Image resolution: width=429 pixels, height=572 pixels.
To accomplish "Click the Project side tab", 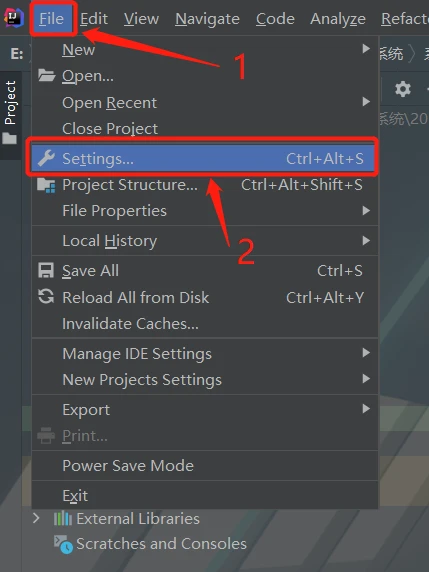I will pyautogui.click(x=11, y=113).
